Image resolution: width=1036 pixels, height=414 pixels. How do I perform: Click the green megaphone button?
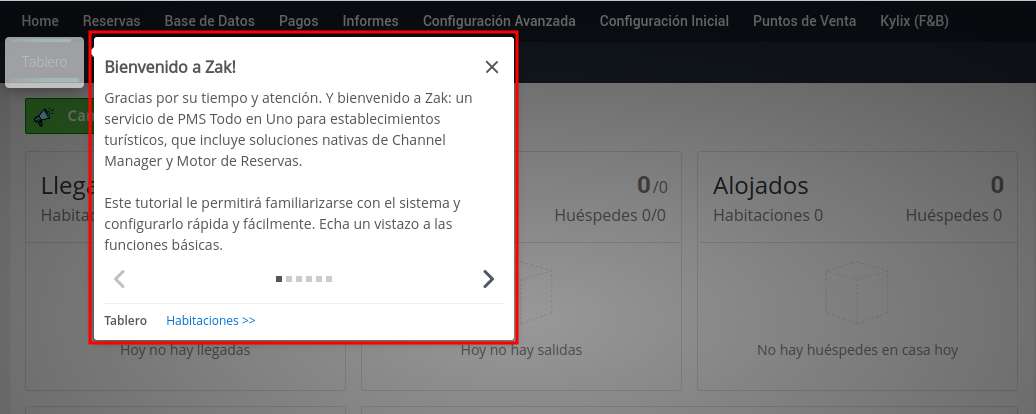click(58, 116)
